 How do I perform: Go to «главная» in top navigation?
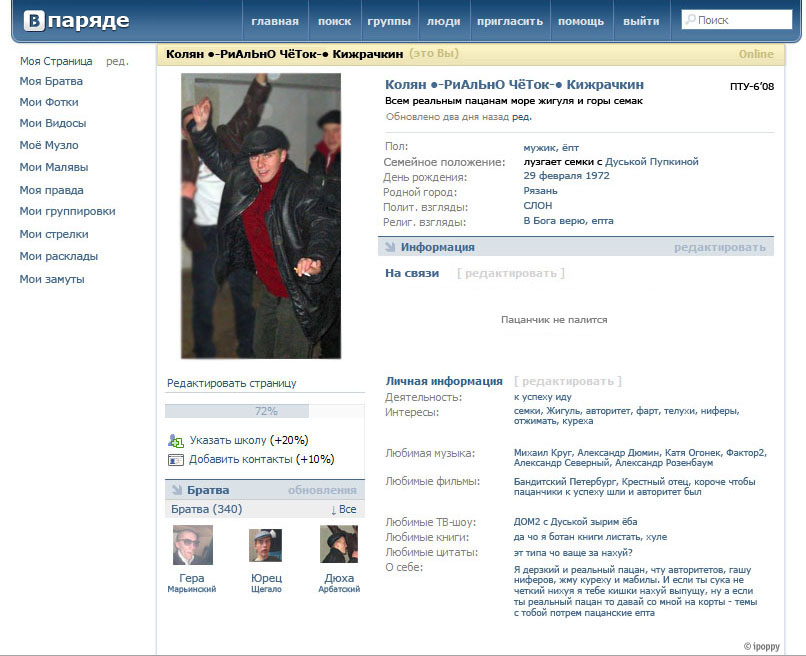tap(275, 21)
